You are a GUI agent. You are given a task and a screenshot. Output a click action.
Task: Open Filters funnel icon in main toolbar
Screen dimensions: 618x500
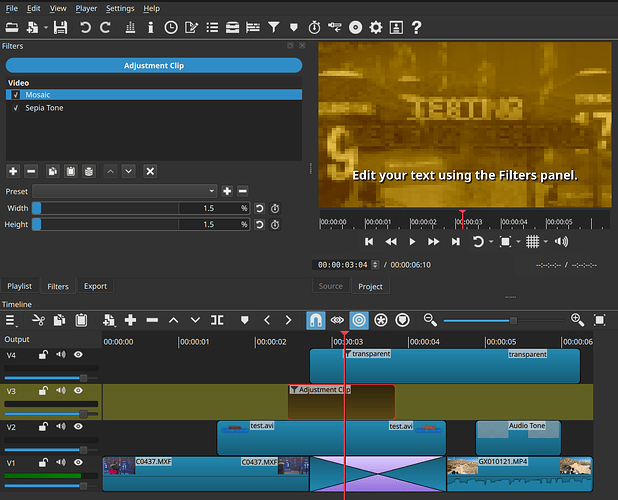(x=274, y=27)
